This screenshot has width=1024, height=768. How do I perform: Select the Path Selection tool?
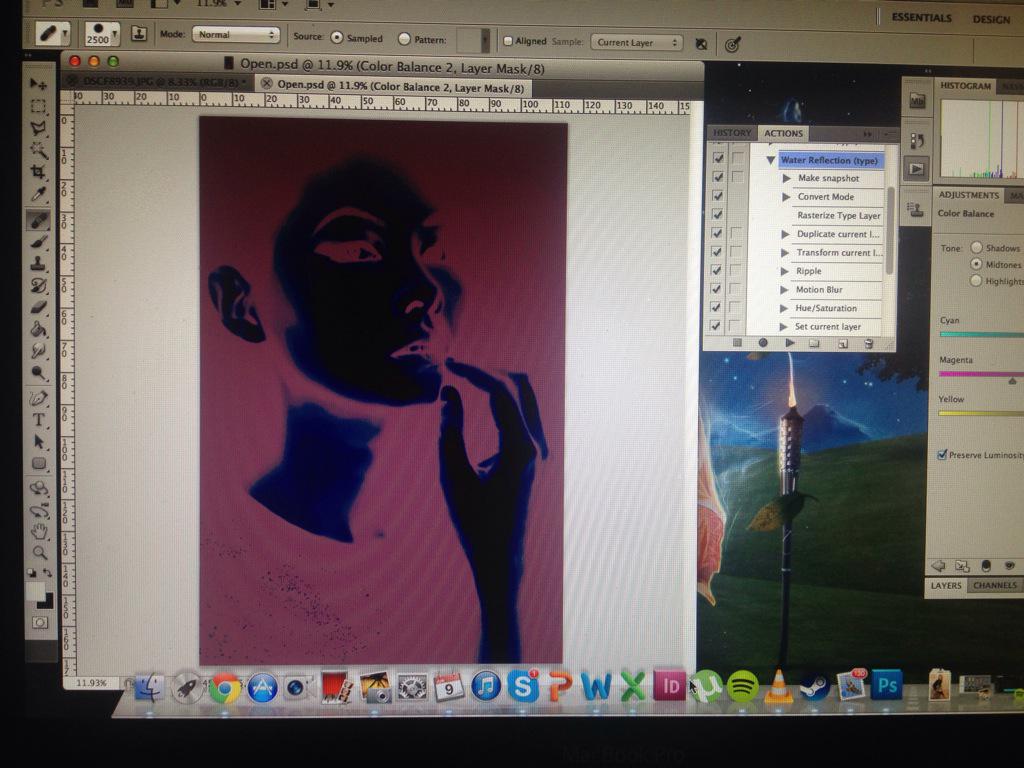click(39, 441)
